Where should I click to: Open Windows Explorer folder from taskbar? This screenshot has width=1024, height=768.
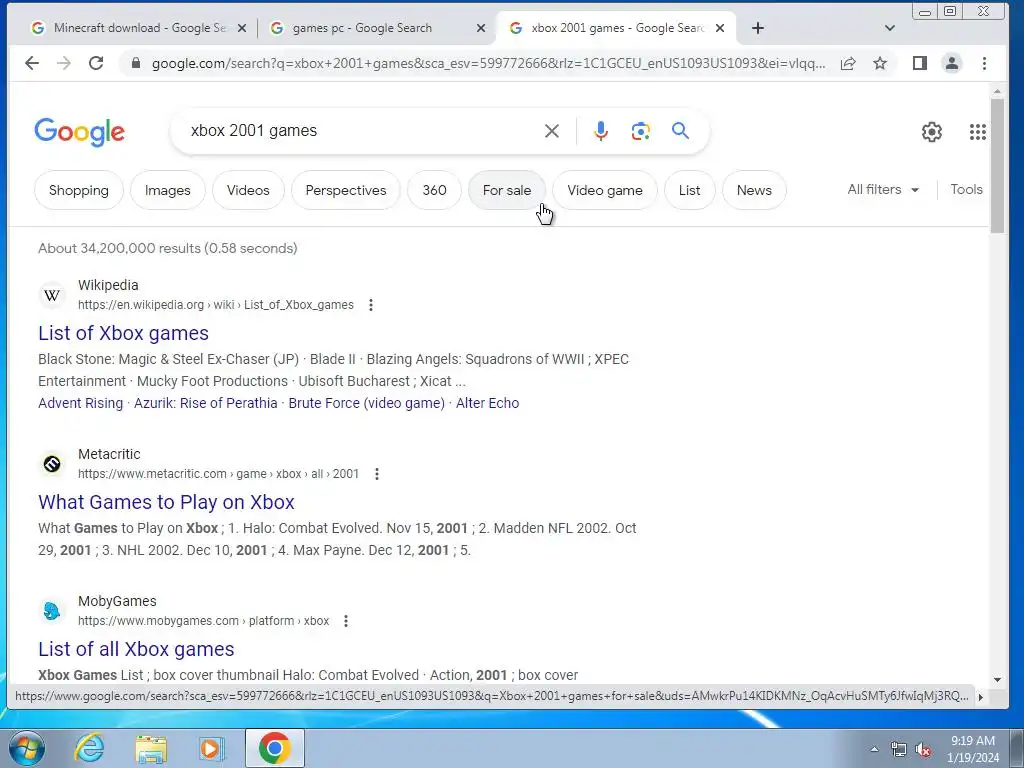coord(151,749)
